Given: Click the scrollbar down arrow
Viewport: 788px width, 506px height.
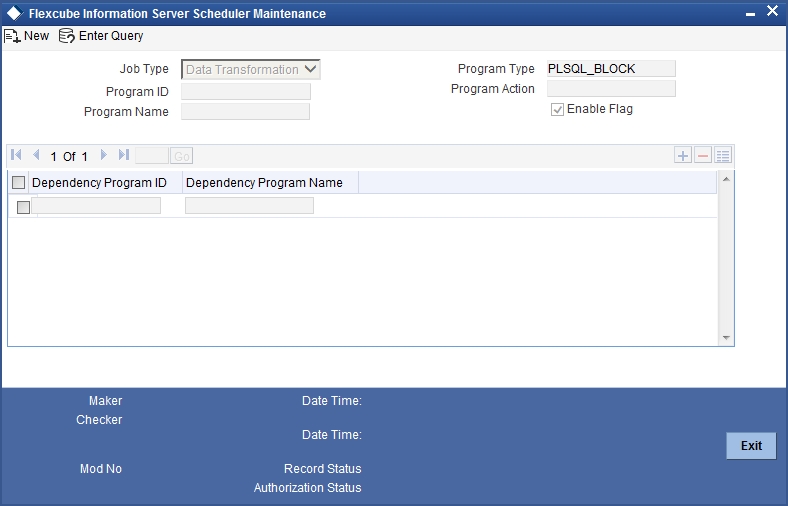Looking at the screenshot, I should [x=726, y=338].
